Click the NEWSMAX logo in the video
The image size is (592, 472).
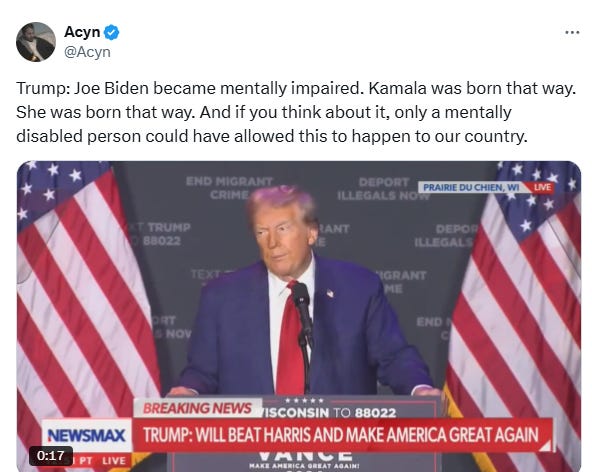pos(86,435)
